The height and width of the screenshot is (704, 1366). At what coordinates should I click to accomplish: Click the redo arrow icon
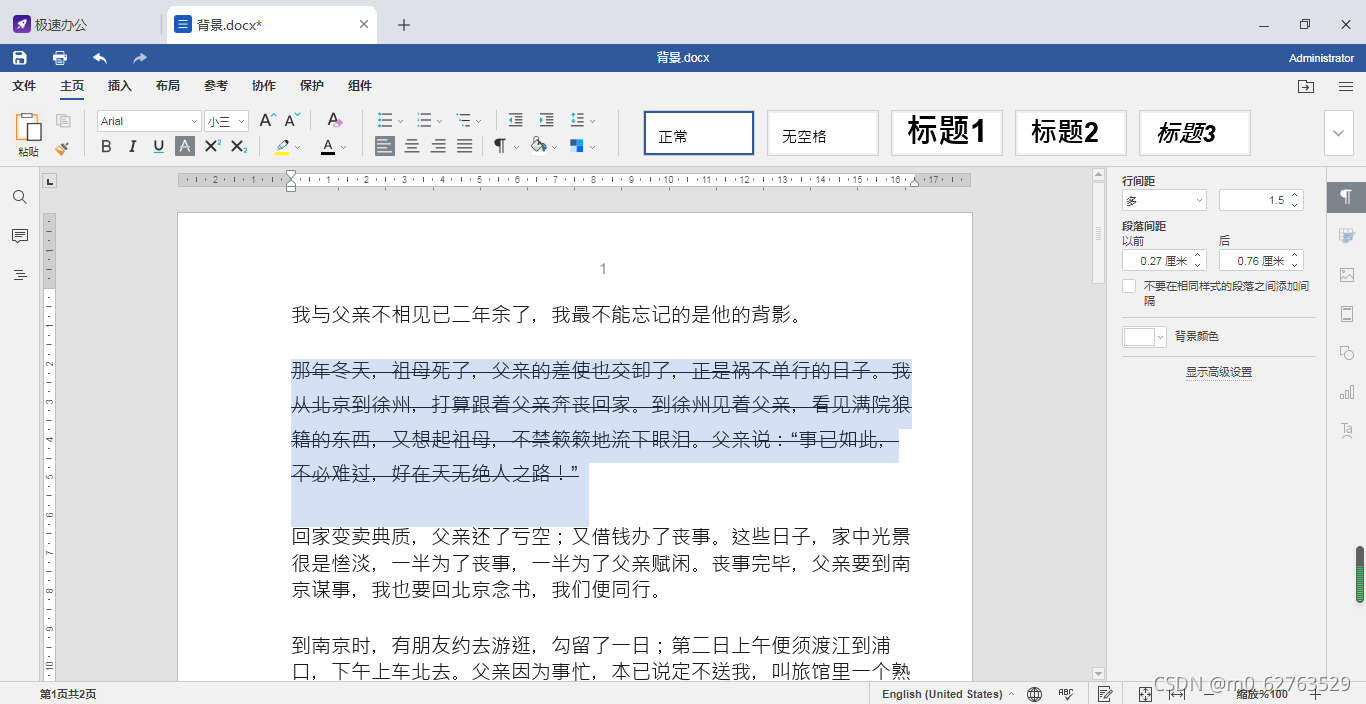(x=140, y=58)
